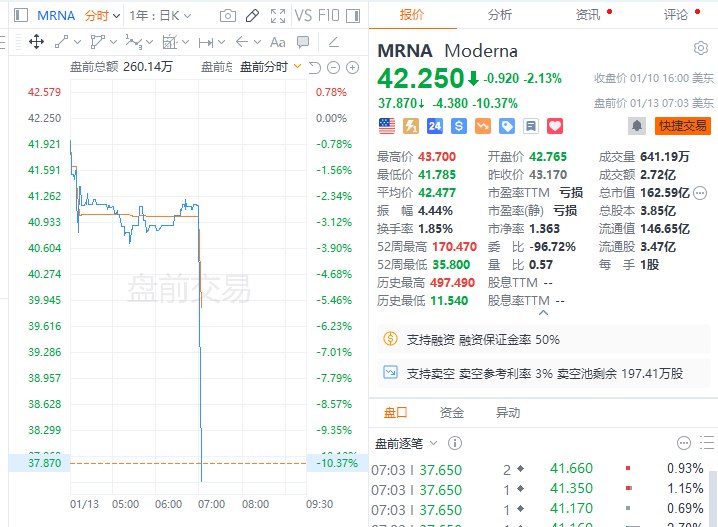
Task: Open more options circle in order panel
Action: (684, 443)
